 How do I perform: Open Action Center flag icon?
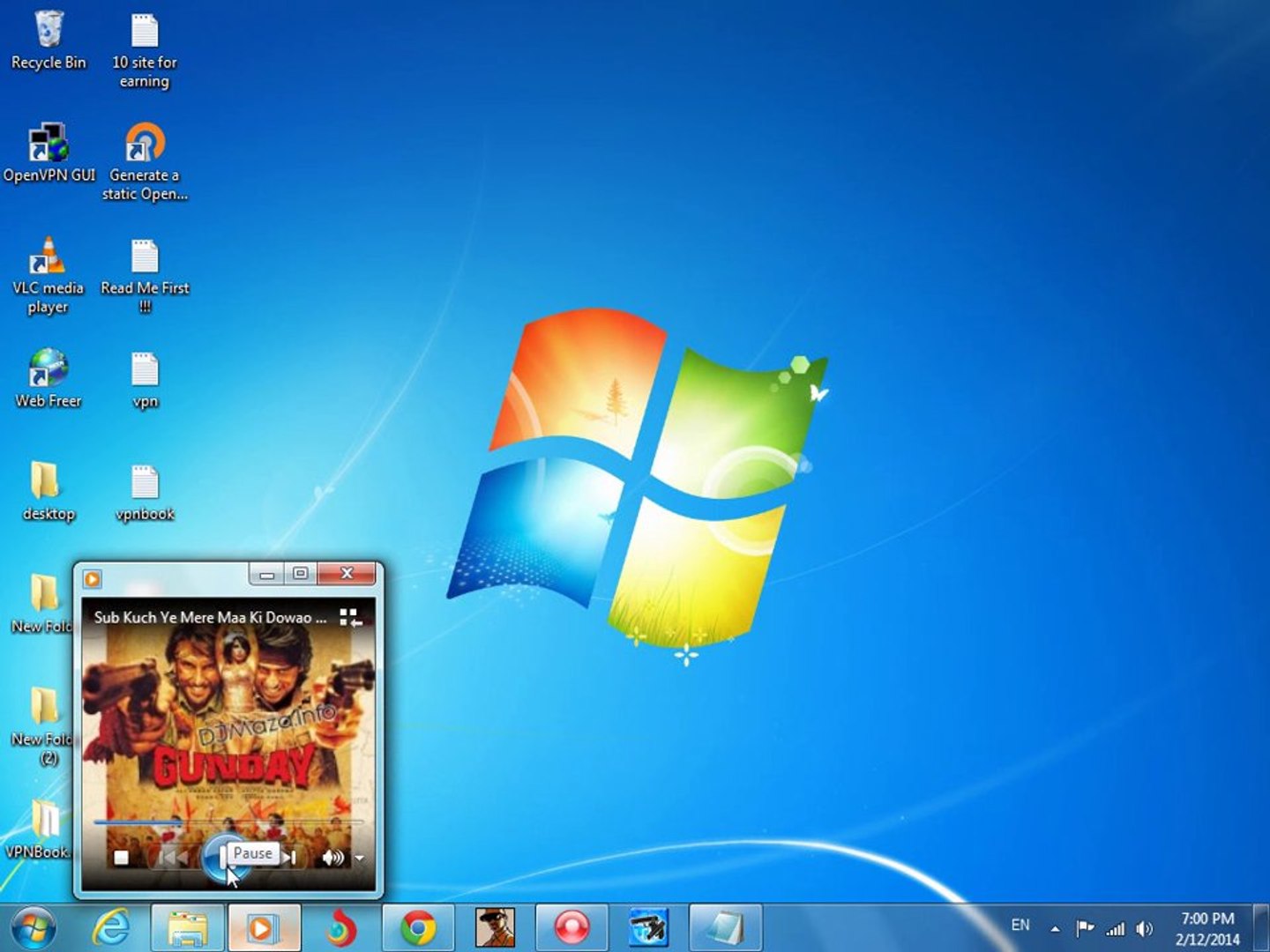click(x=1085, y=928)
